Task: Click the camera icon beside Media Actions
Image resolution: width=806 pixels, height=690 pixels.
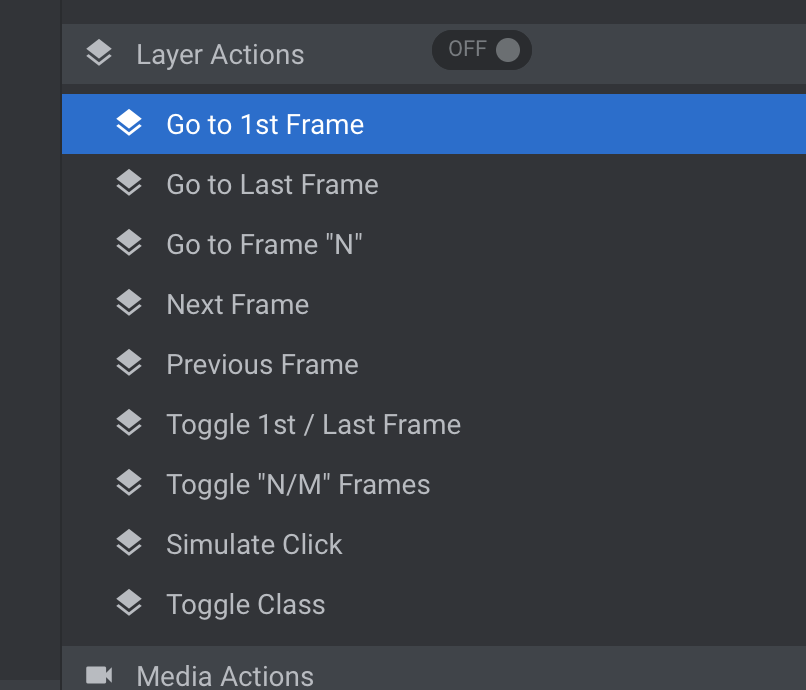Action: (x=99, y=675)
